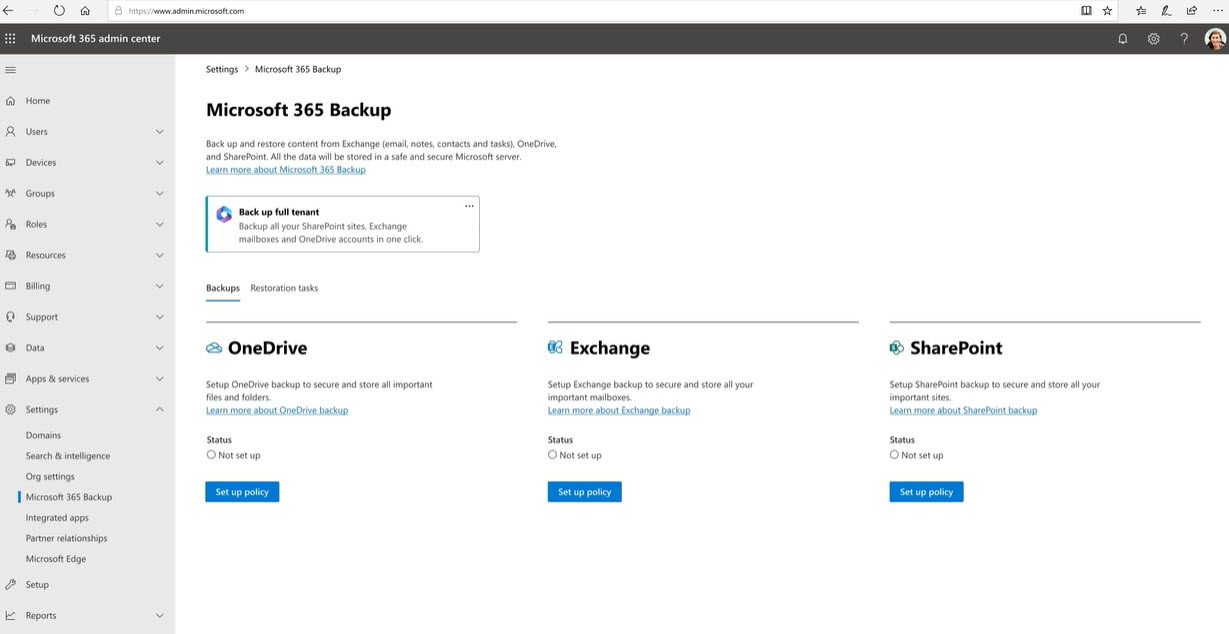Open Org settings in the sidebar
Viewport: 1229px width, 634px height.
click(50, 477)
